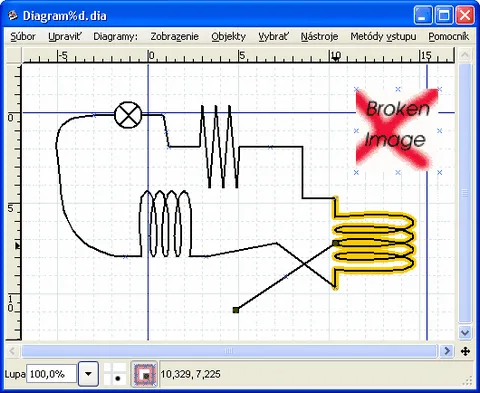Click the window resize grip in status bar
480x393 pixels.
click(468, 381)
